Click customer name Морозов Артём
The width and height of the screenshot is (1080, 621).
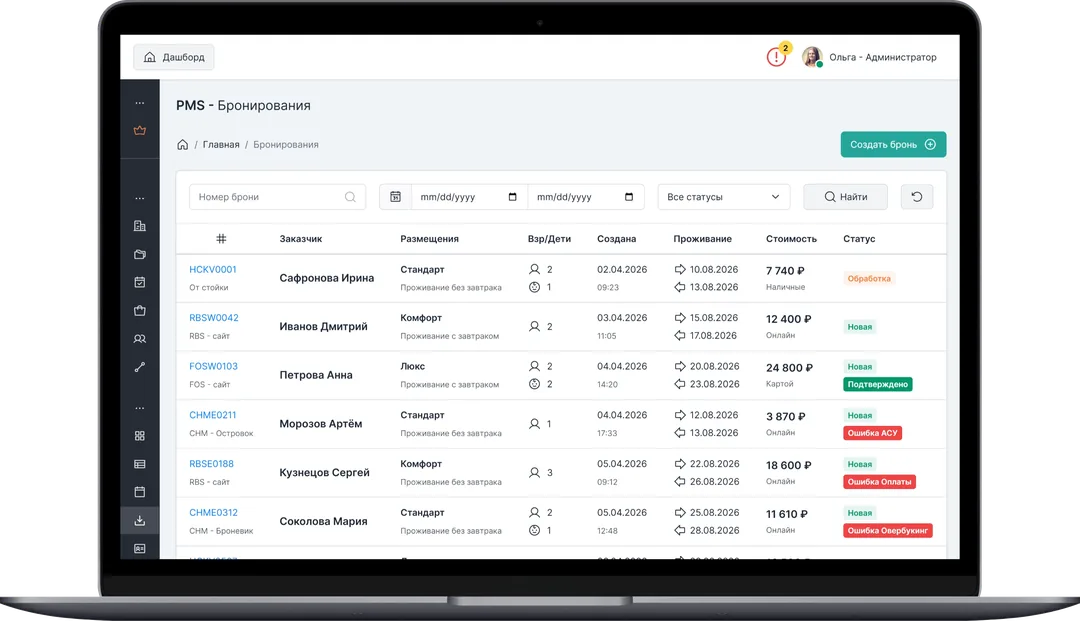point(321,424)
